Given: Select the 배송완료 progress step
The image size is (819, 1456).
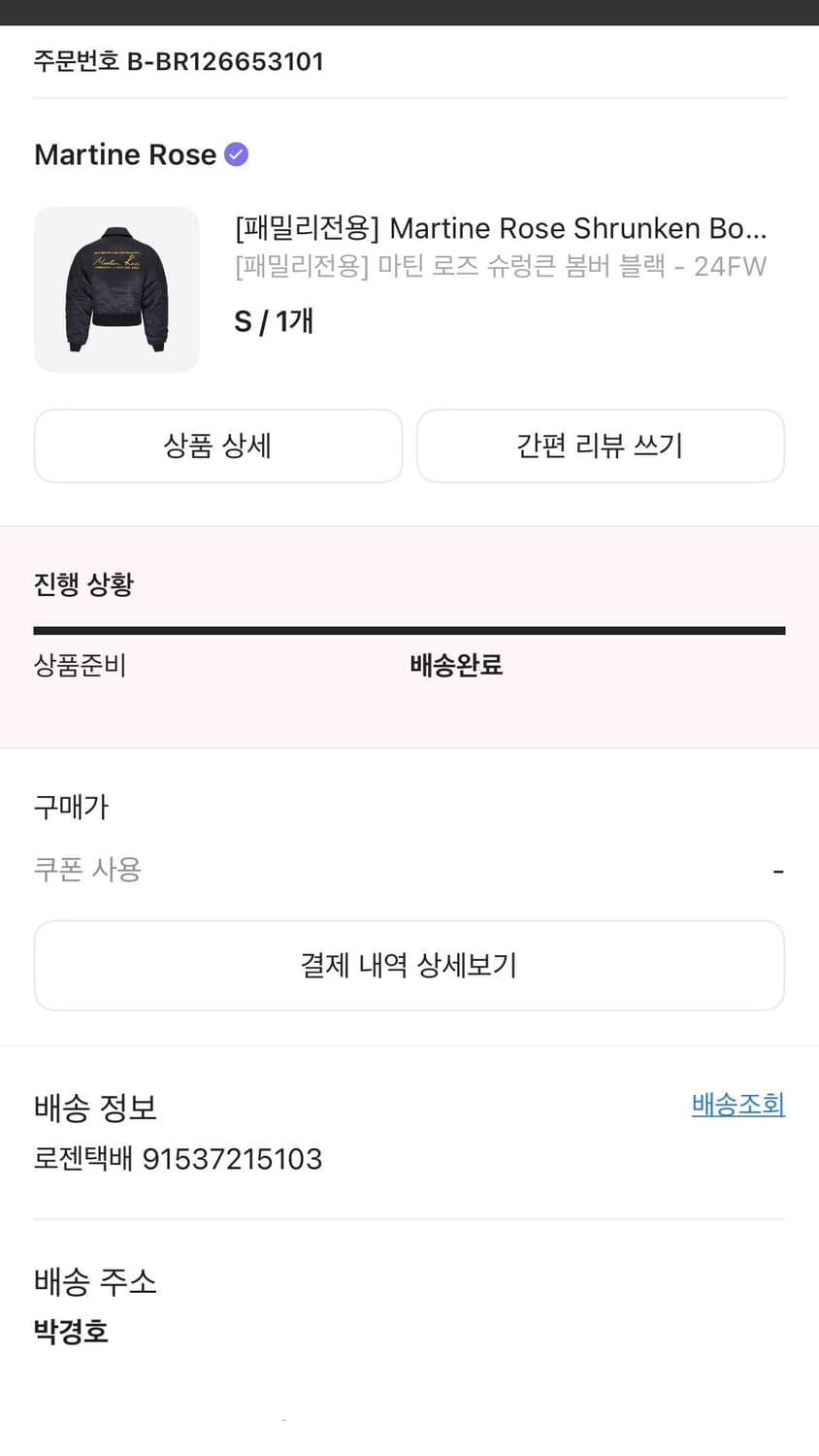Looking at the screenshot, I should coord(456,665).
